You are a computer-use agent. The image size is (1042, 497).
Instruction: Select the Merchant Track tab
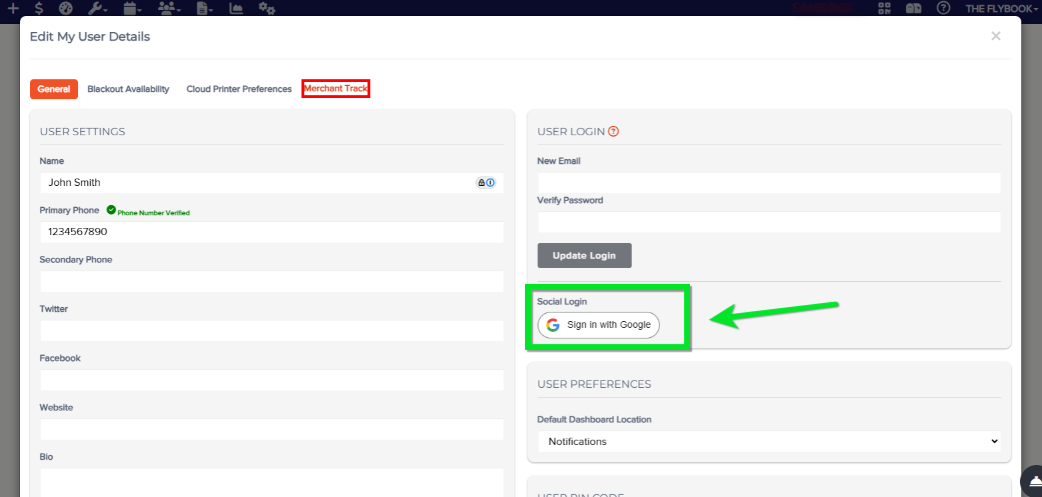(336, 88)
